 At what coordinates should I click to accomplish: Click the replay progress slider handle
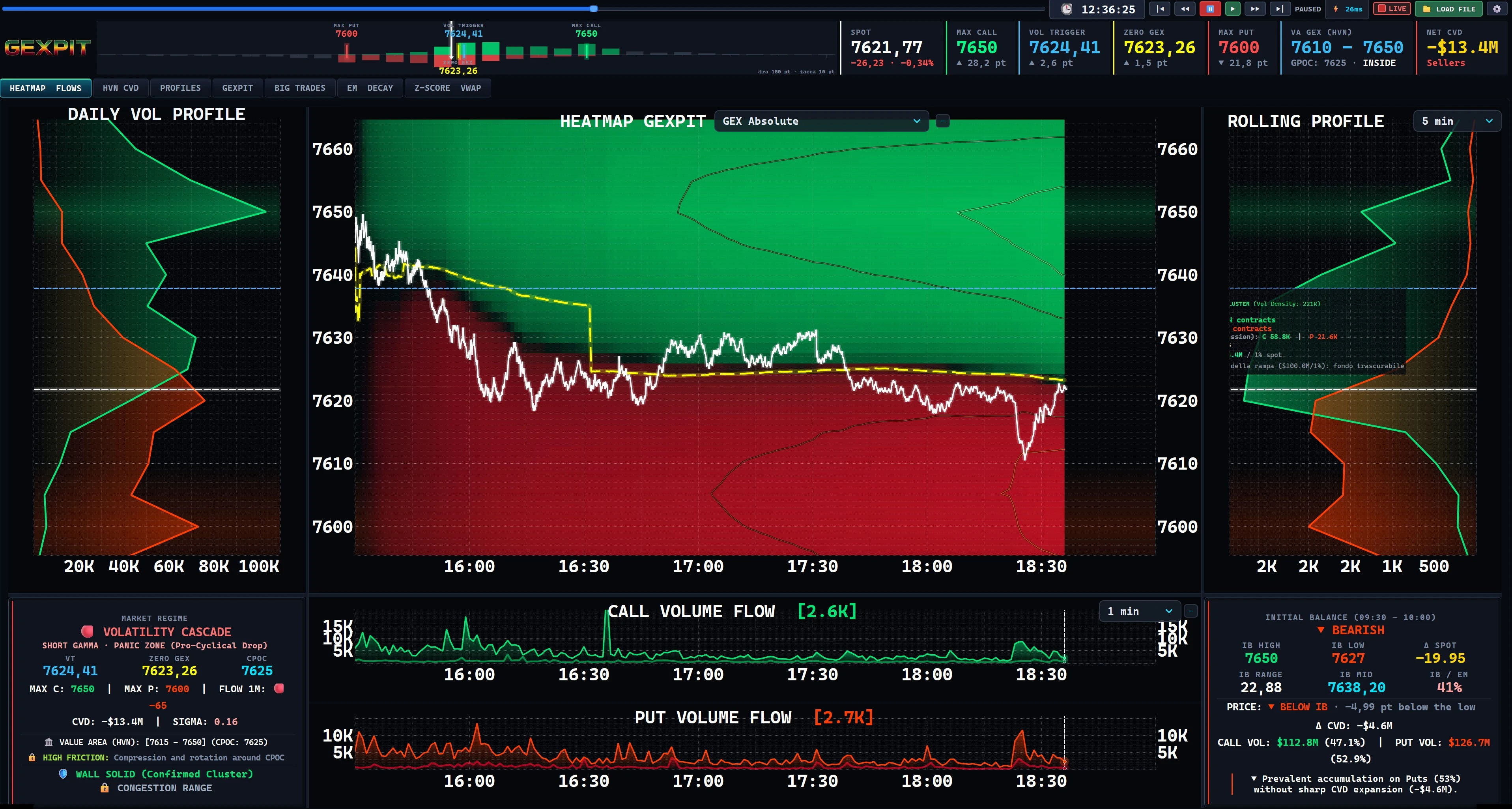point(594,9)
